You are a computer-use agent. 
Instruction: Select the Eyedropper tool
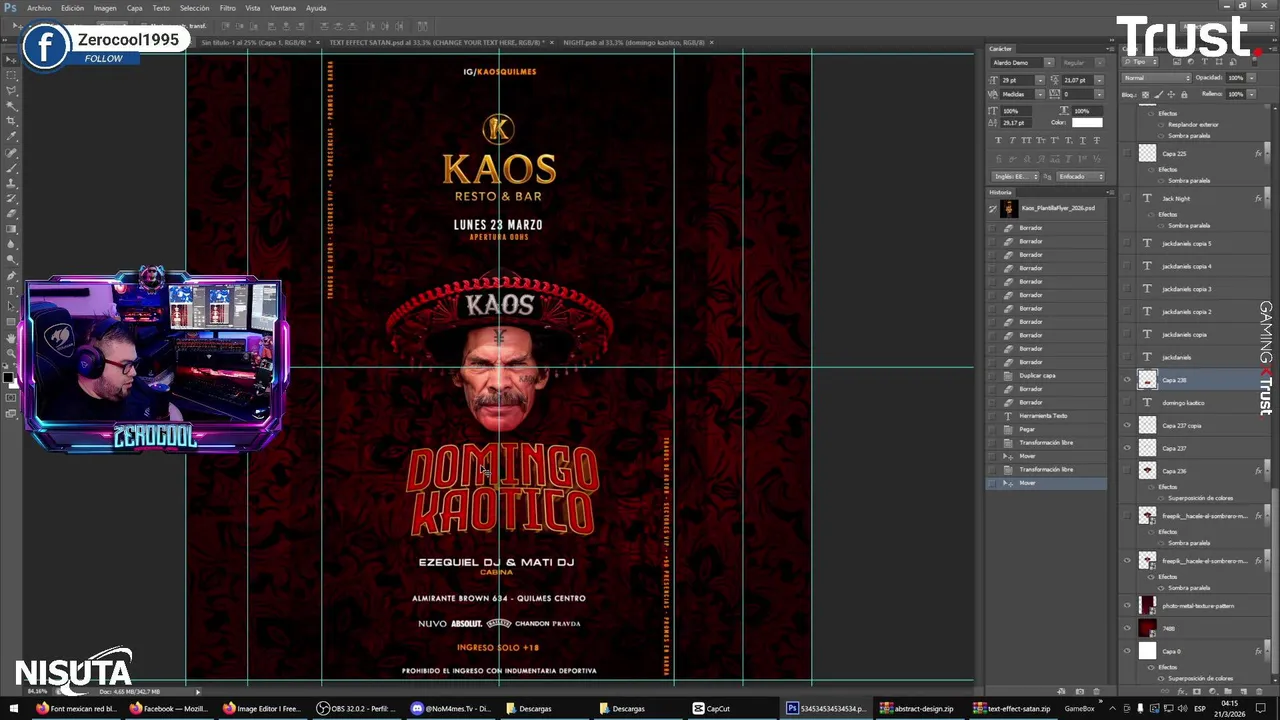pos(11,137)
